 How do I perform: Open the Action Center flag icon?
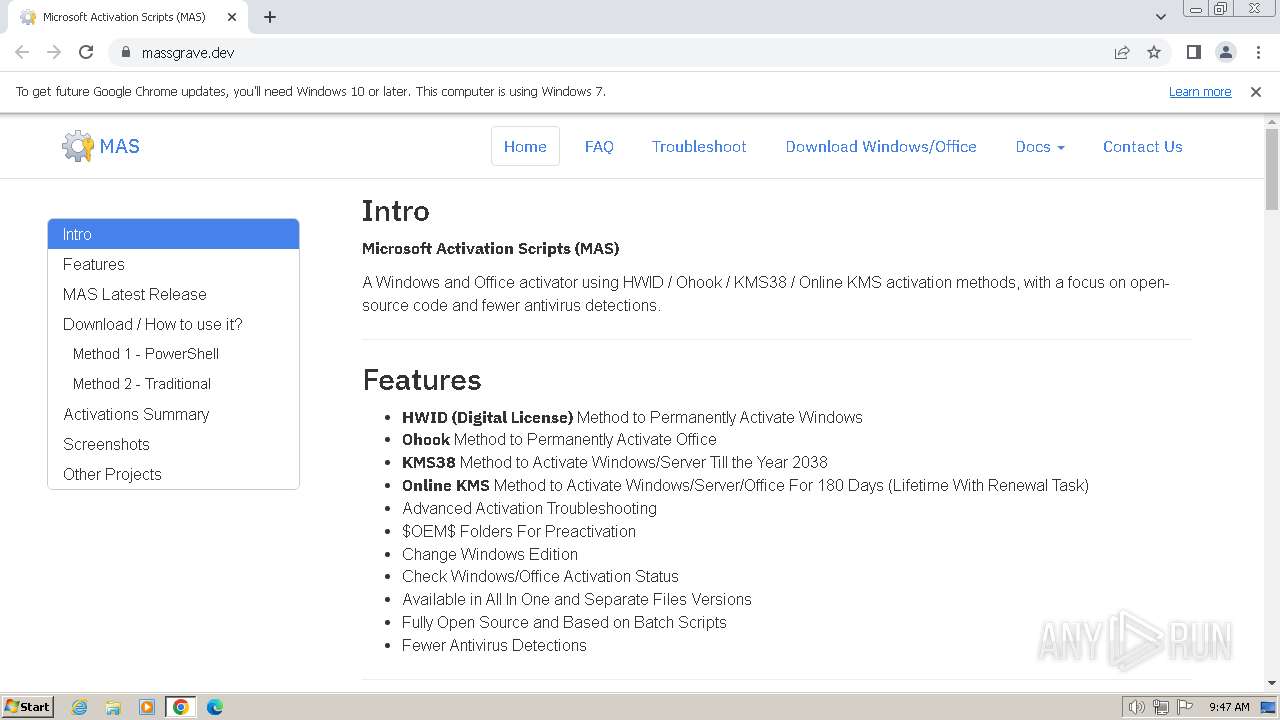coord(1185,707)
